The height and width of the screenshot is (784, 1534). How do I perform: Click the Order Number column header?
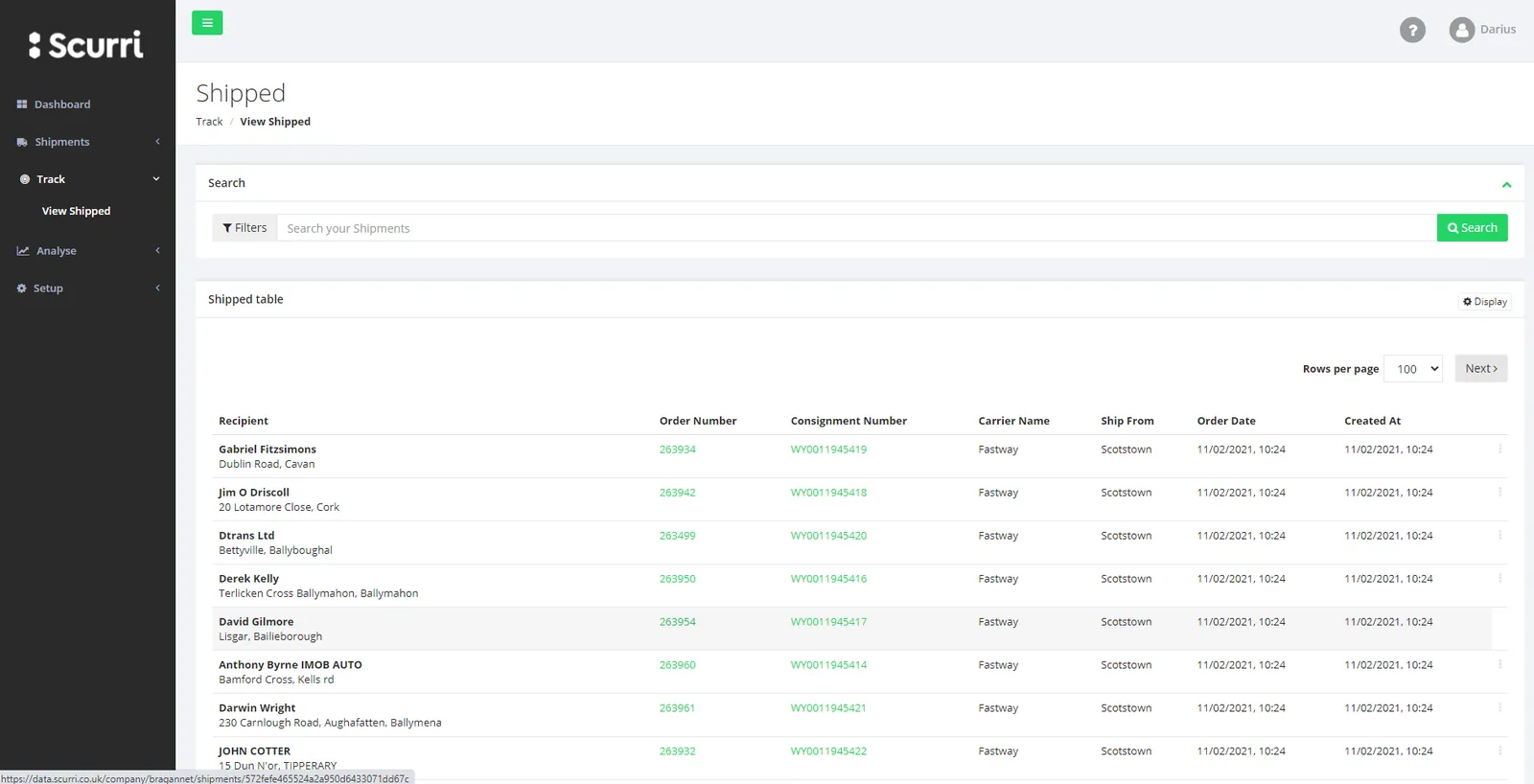pos(698,421)
